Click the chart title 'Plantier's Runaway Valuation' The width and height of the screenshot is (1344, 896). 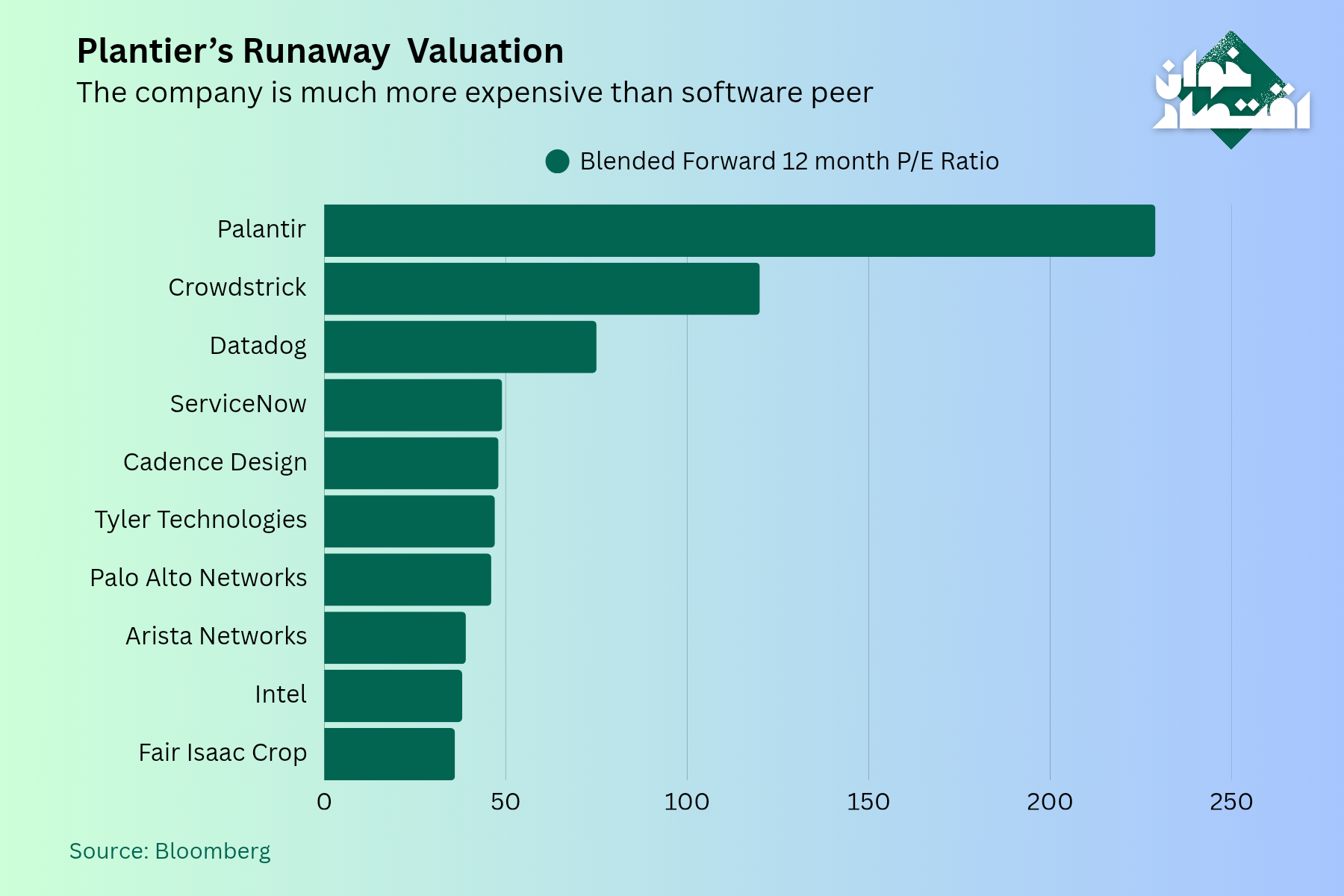tap(320, 52)
